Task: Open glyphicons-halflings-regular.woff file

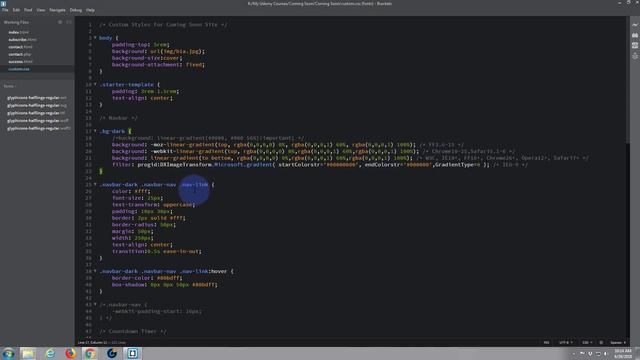Action: [x=38, y=121]
